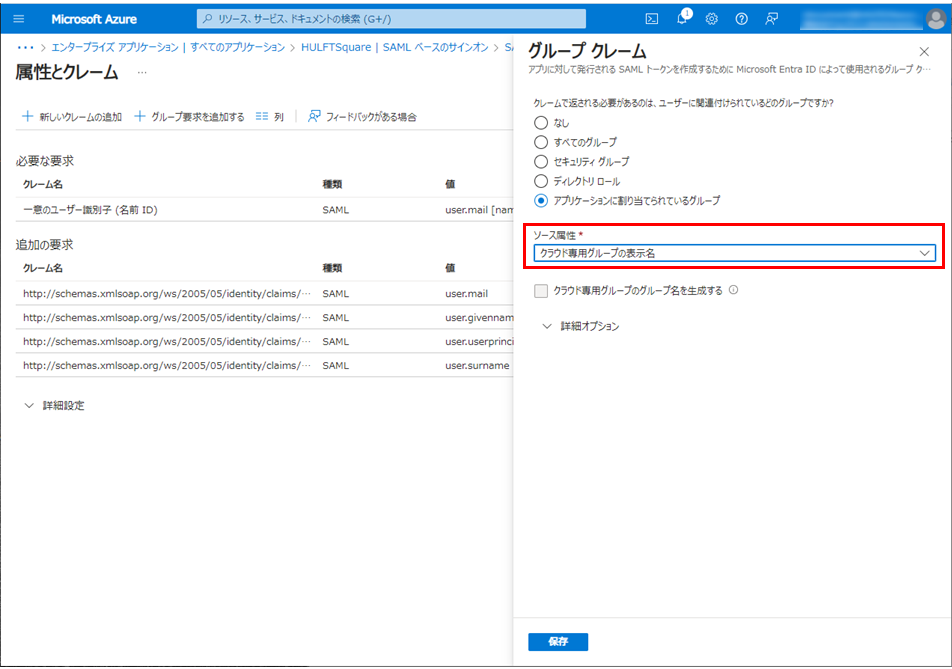952x669 pixels.
Task: Focus the Azure resource search box
Action: pyautogui.click(x=391, y=19)
